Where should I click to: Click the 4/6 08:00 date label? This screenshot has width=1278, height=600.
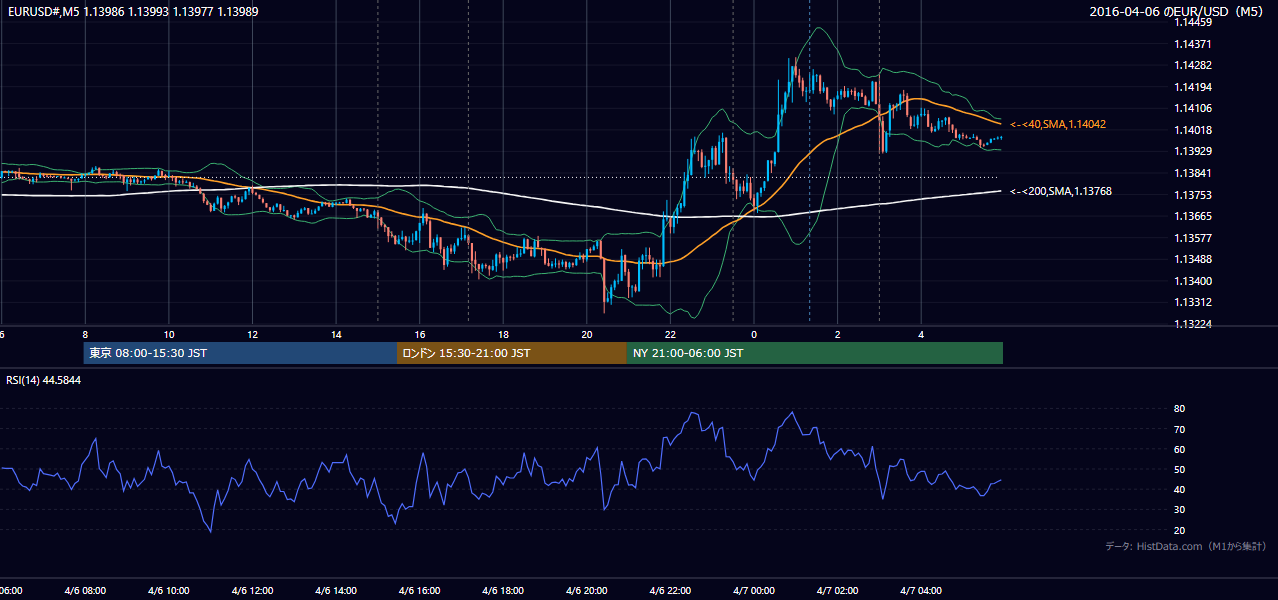point(85,591)
